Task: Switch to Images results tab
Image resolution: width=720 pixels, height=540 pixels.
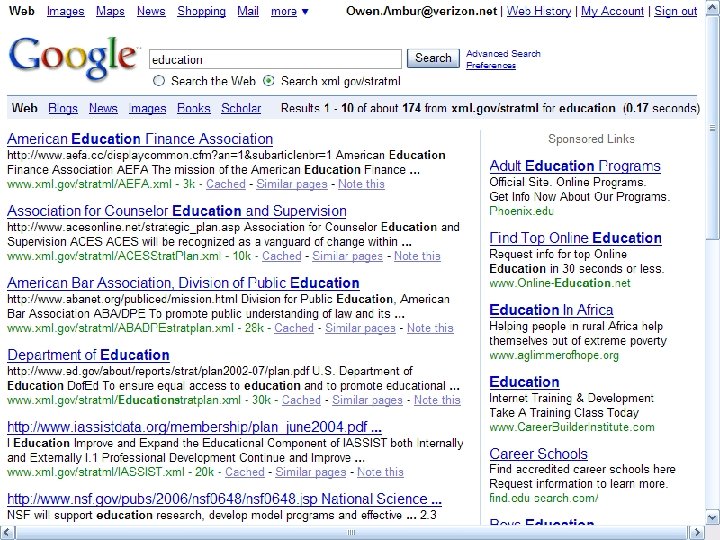Action: [147, 108]
